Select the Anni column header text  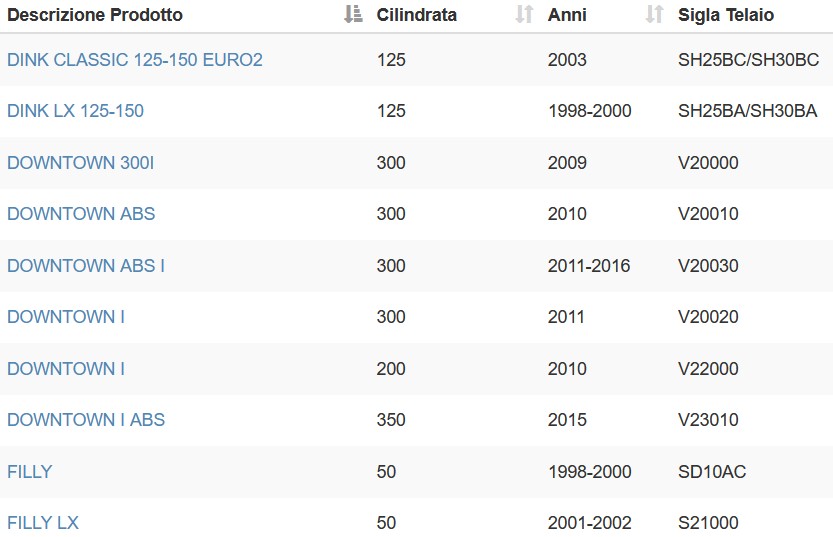567,15
